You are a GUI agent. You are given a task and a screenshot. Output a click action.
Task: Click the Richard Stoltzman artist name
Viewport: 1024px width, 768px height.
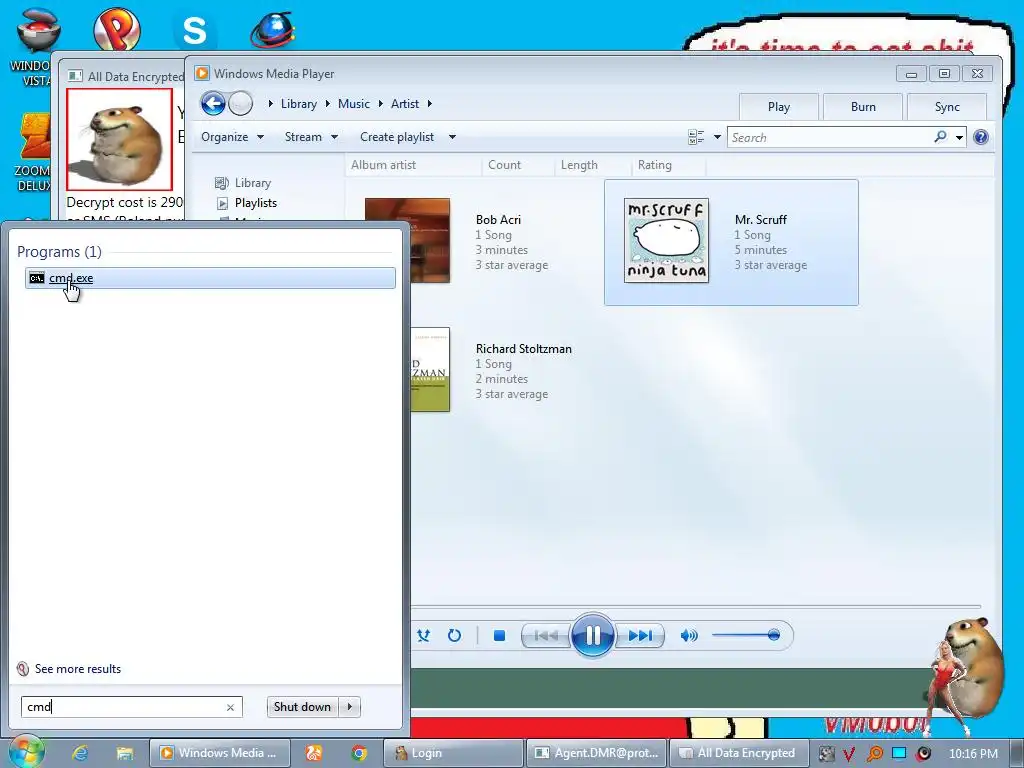point(524,349)
